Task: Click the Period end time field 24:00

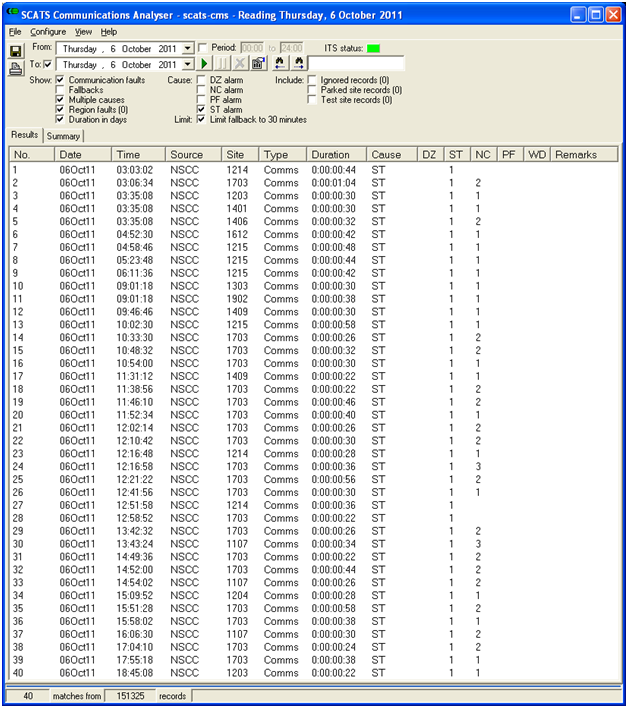Action: click(292, 48)
